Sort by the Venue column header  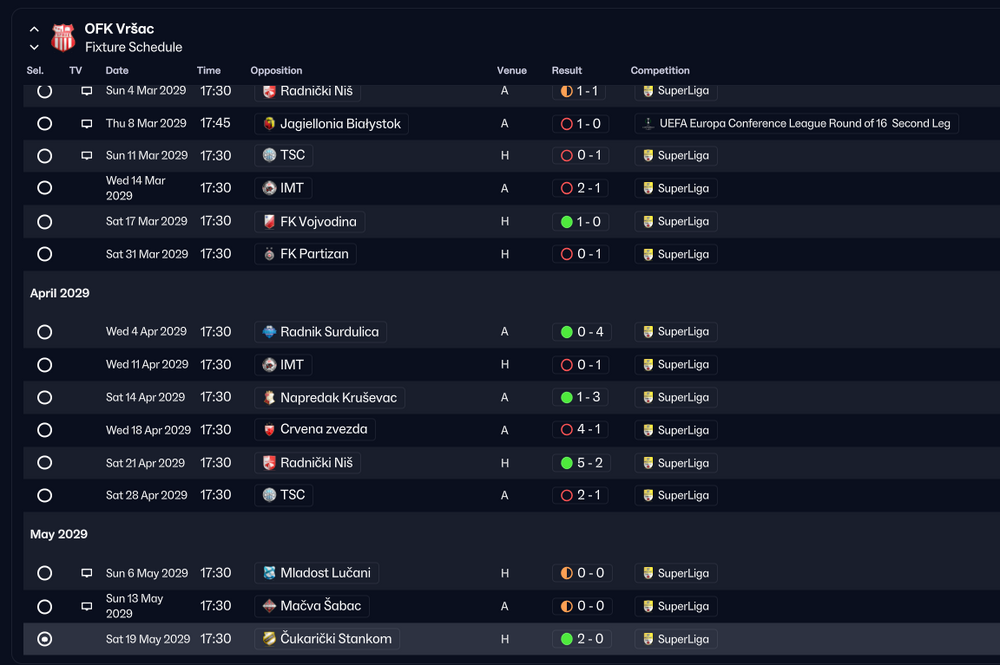(x=511, y=71)
